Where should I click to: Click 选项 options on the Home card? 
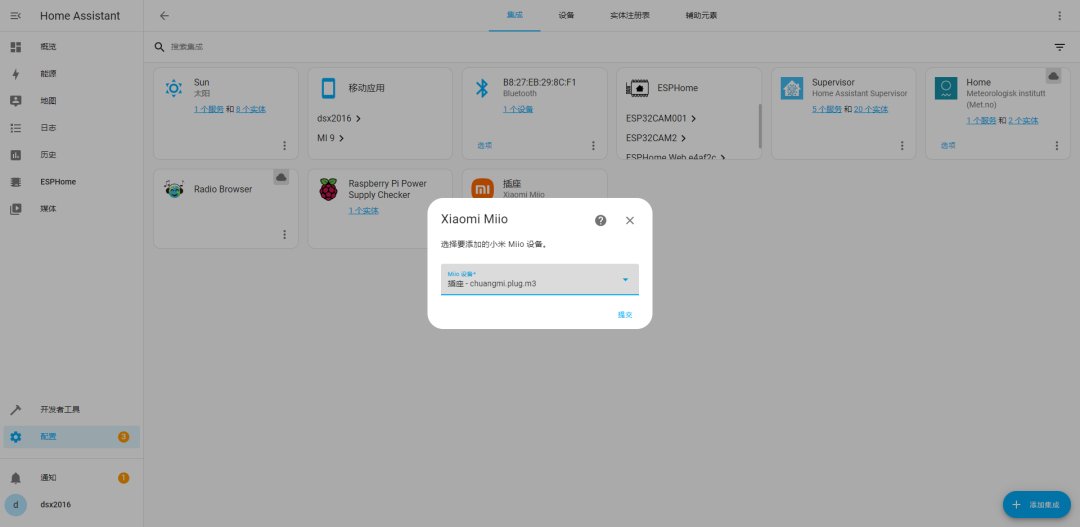948,145
